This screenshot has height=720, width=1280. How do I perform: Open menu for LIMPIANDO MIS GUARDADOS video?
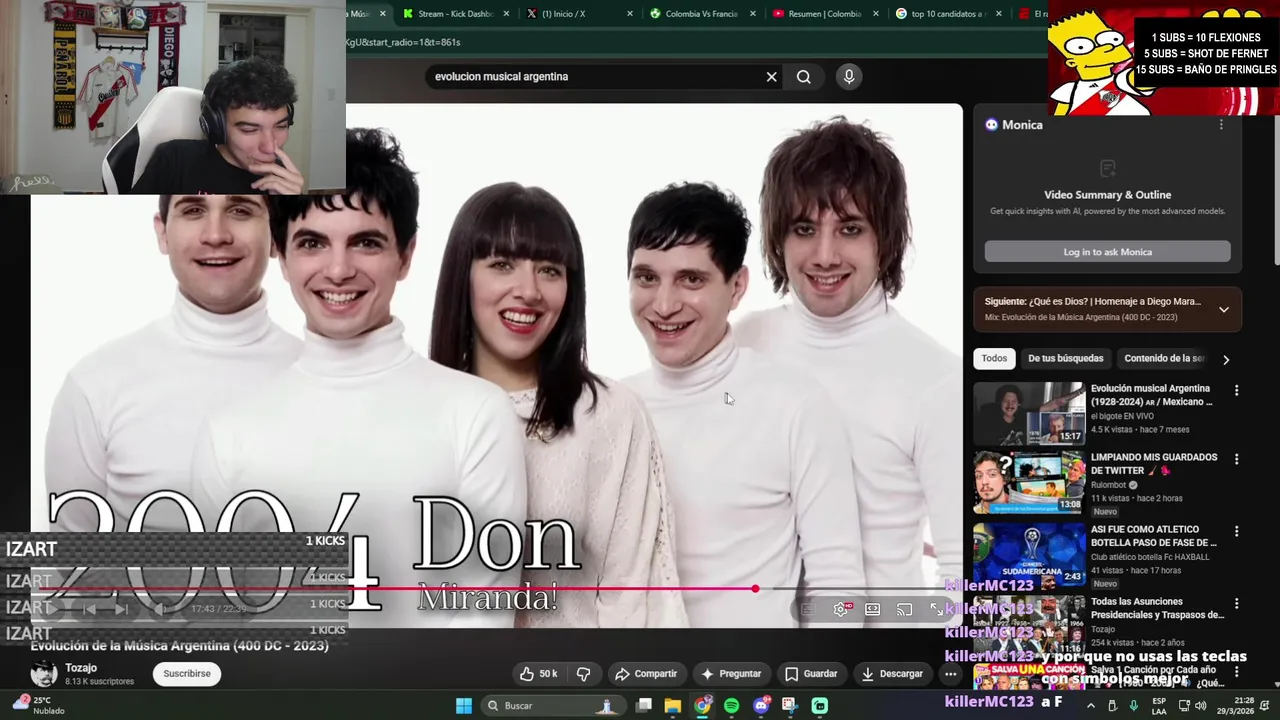[1236, 459]
